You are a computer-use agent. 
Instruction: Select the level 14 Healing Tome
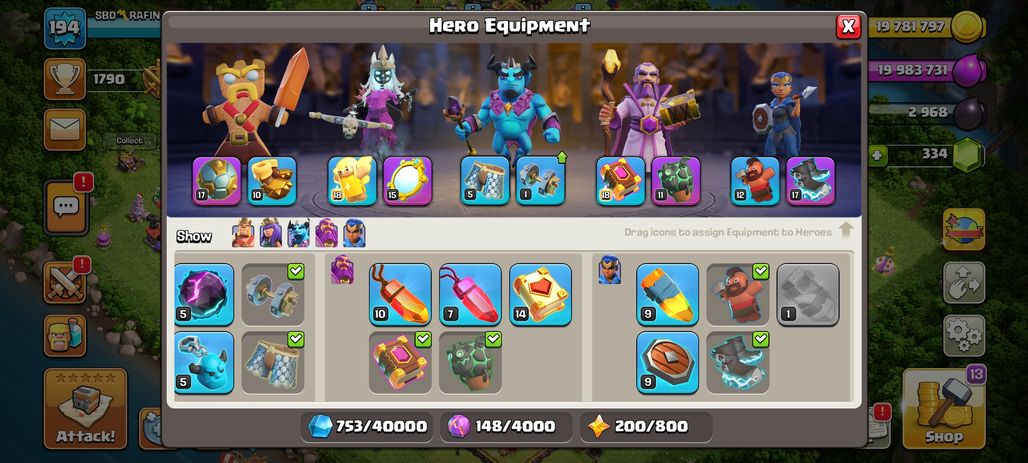540,294
